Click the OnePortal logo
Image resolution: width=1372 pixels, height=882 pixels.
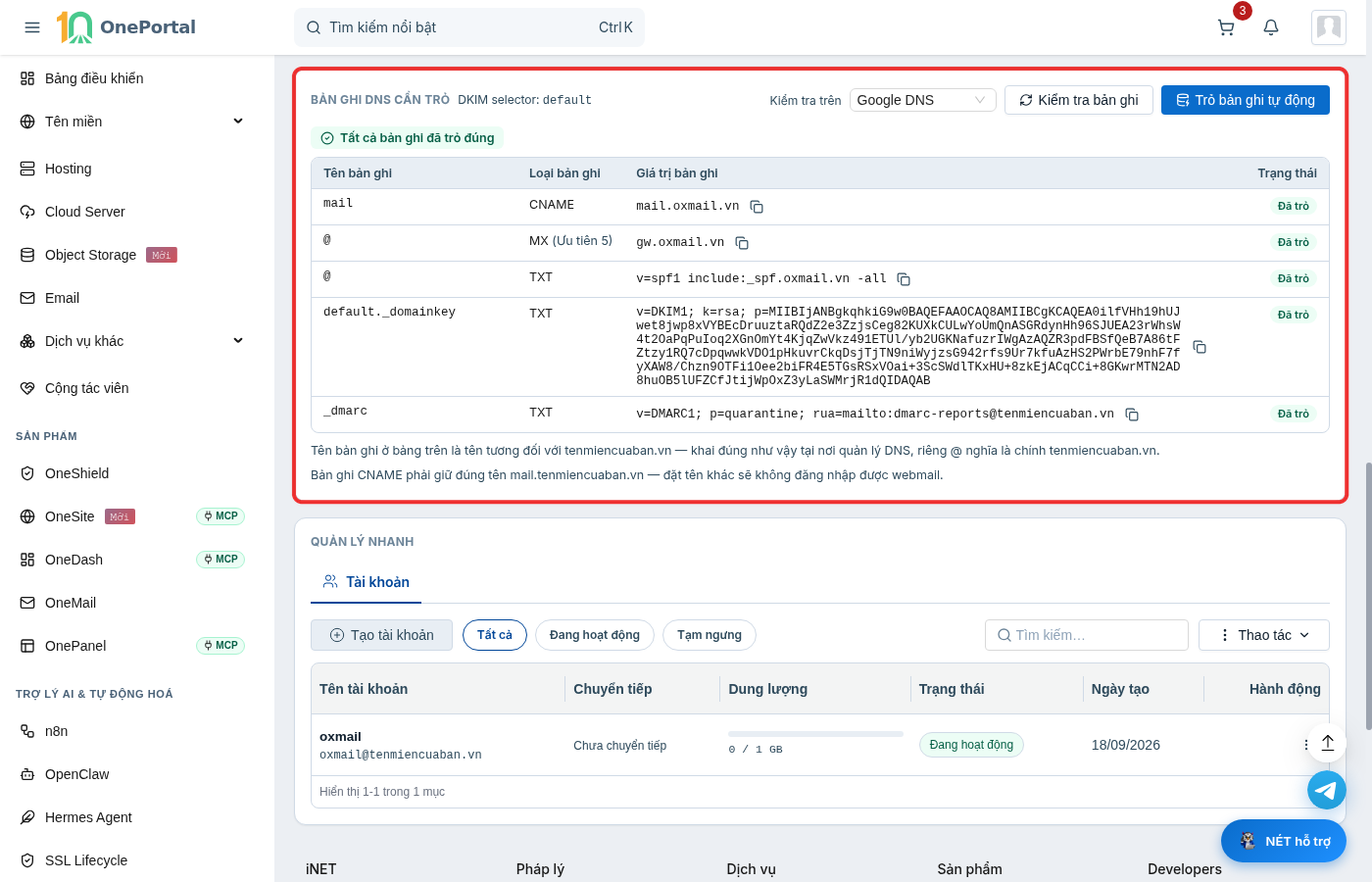[x=125, y=27]
